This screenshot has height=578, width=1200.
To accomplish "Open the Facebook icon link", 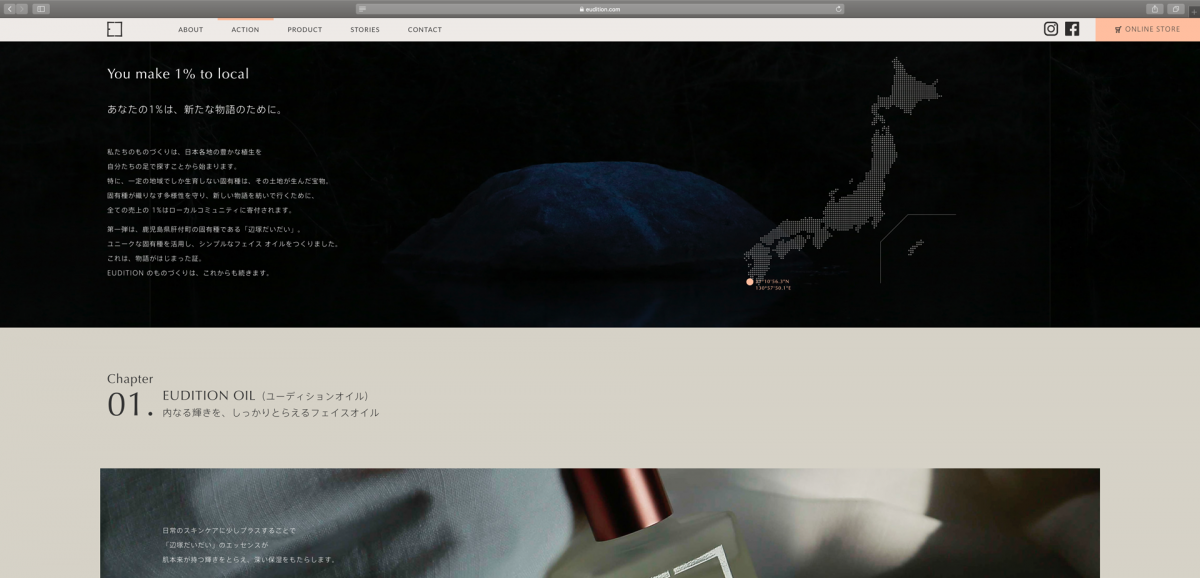I will click(1072, 29).
